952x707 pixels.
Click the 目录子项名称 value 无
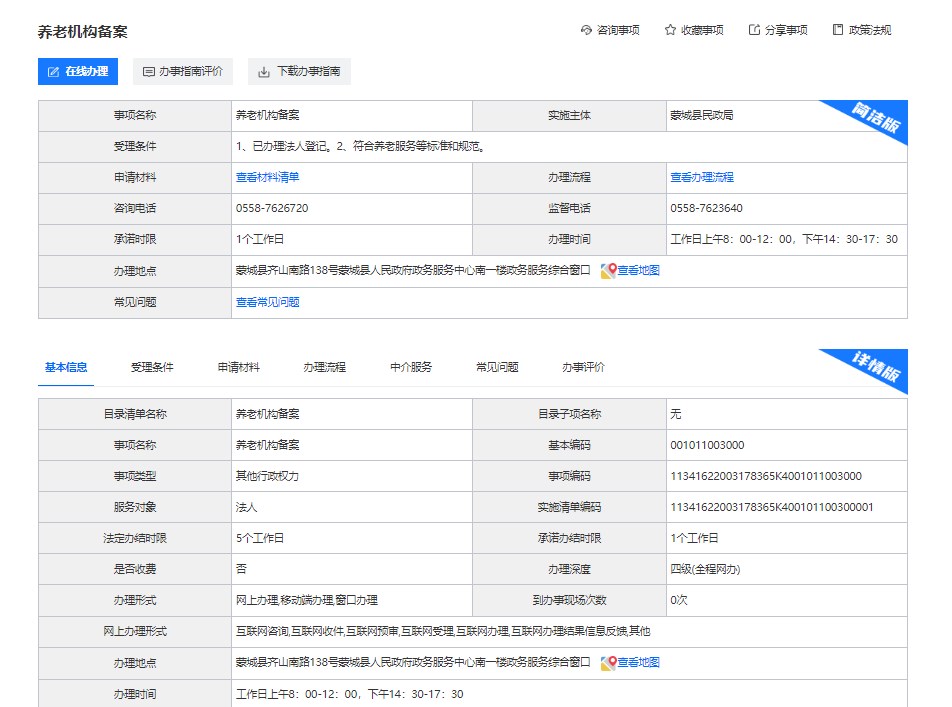[x=676, y=414]
